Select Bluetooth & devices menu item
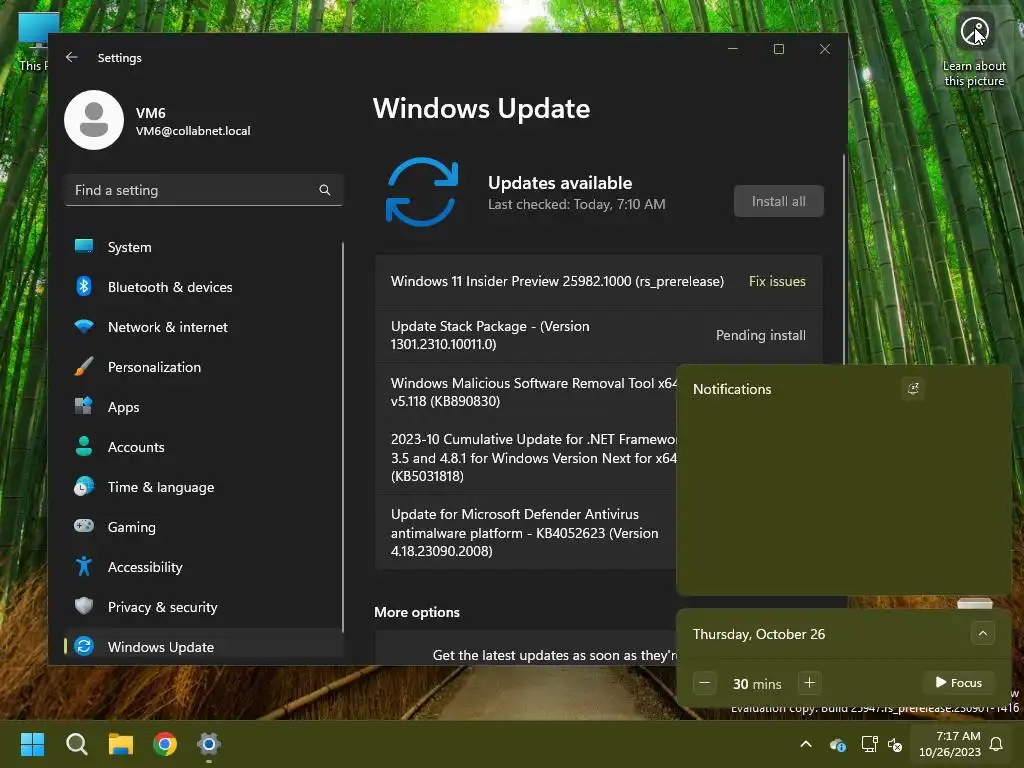 coord(204,287)
